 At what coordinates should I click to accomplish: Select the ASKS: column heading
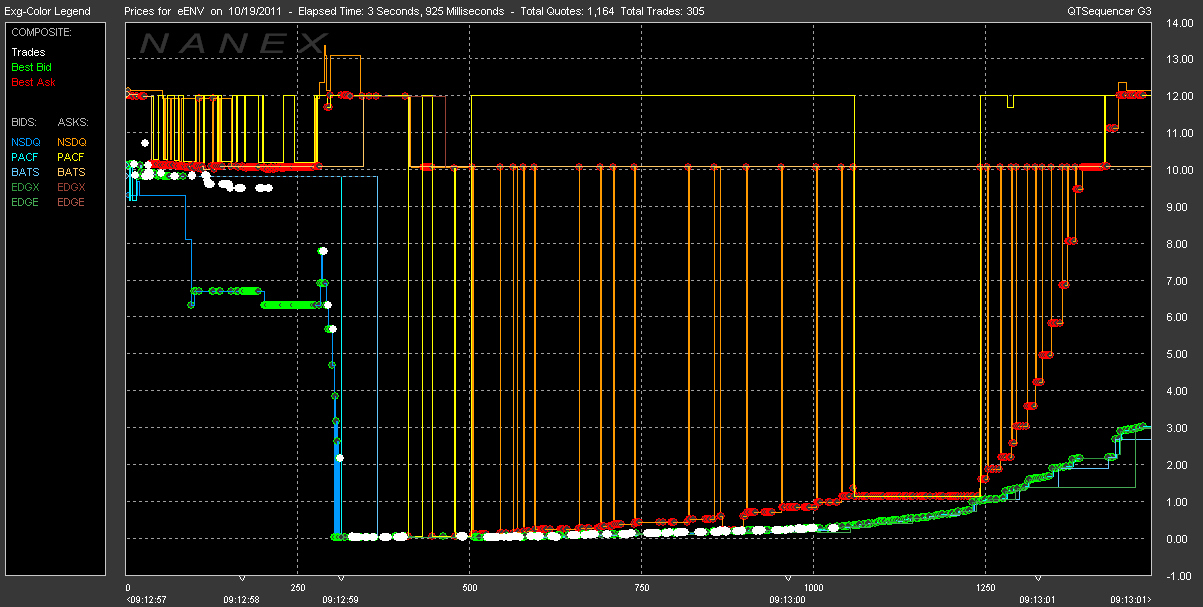[x=73, y=122]
